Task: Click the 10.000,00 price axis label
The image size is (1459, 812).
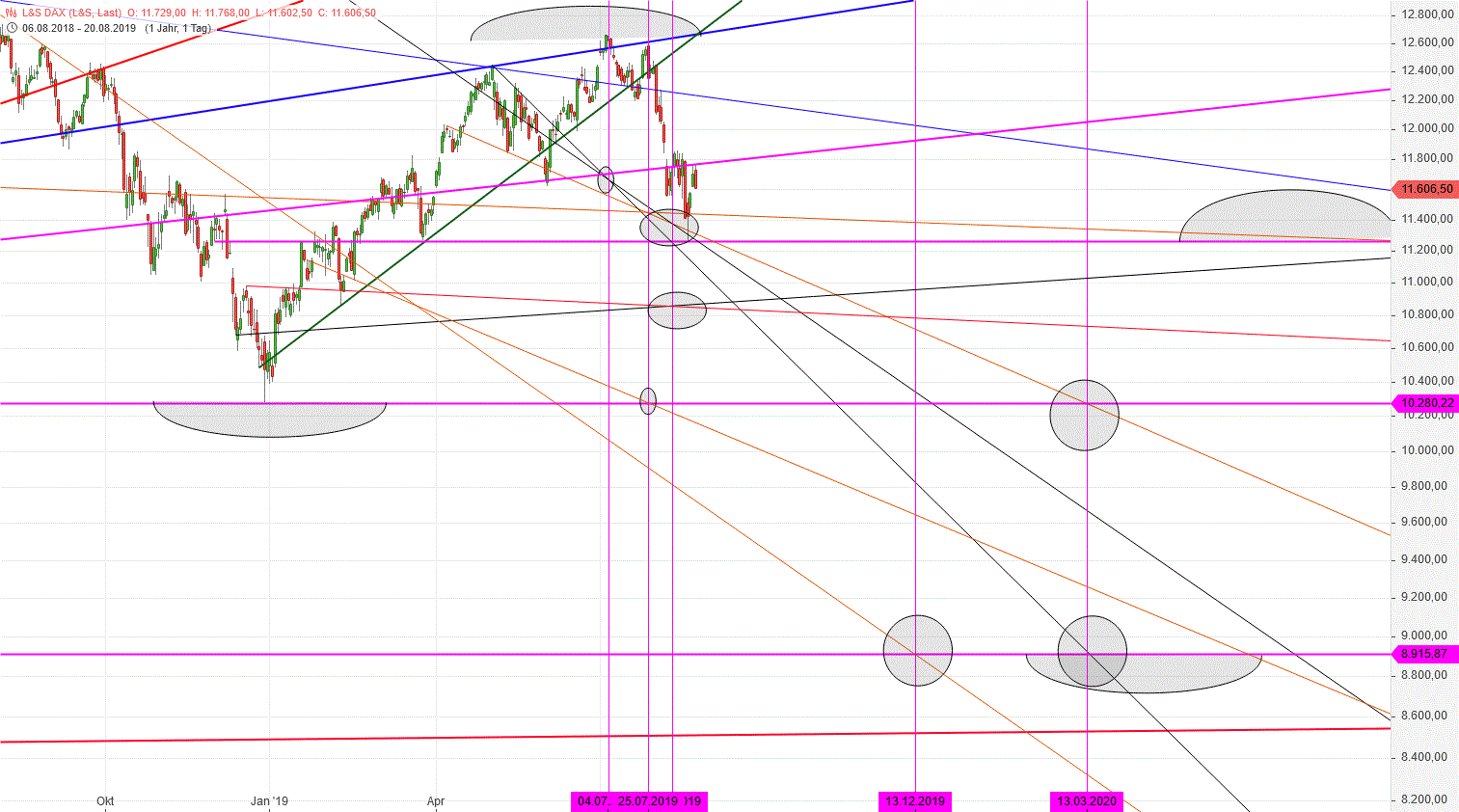Action: point(1427,450)
